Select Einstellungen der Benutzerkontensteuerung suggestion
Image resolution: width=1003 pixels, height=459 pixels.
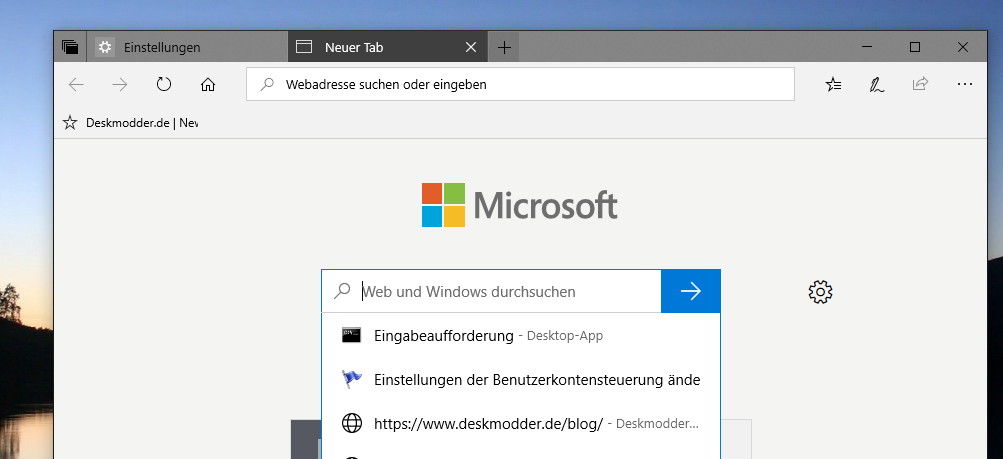tap(521, 380)
